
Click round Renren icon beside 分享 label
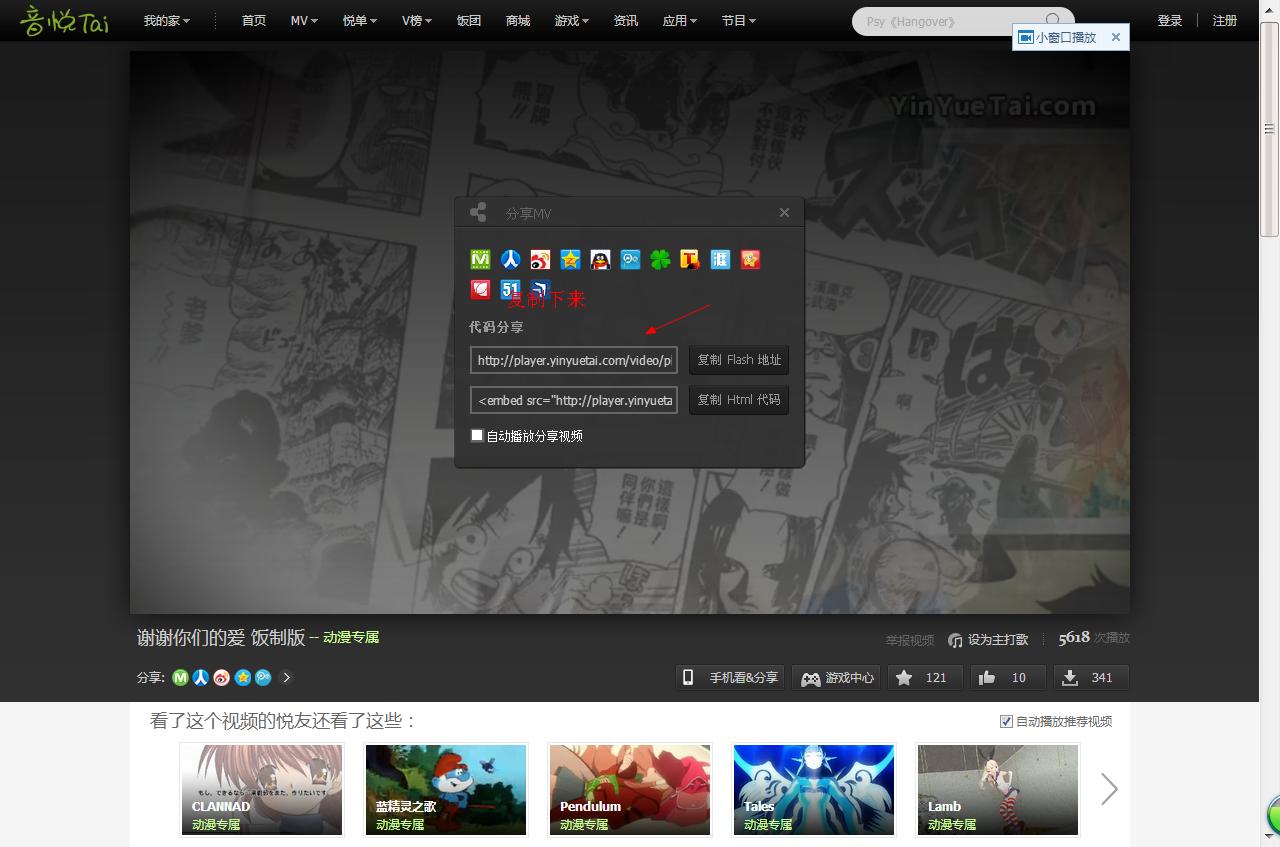click(x=201, y=677)
